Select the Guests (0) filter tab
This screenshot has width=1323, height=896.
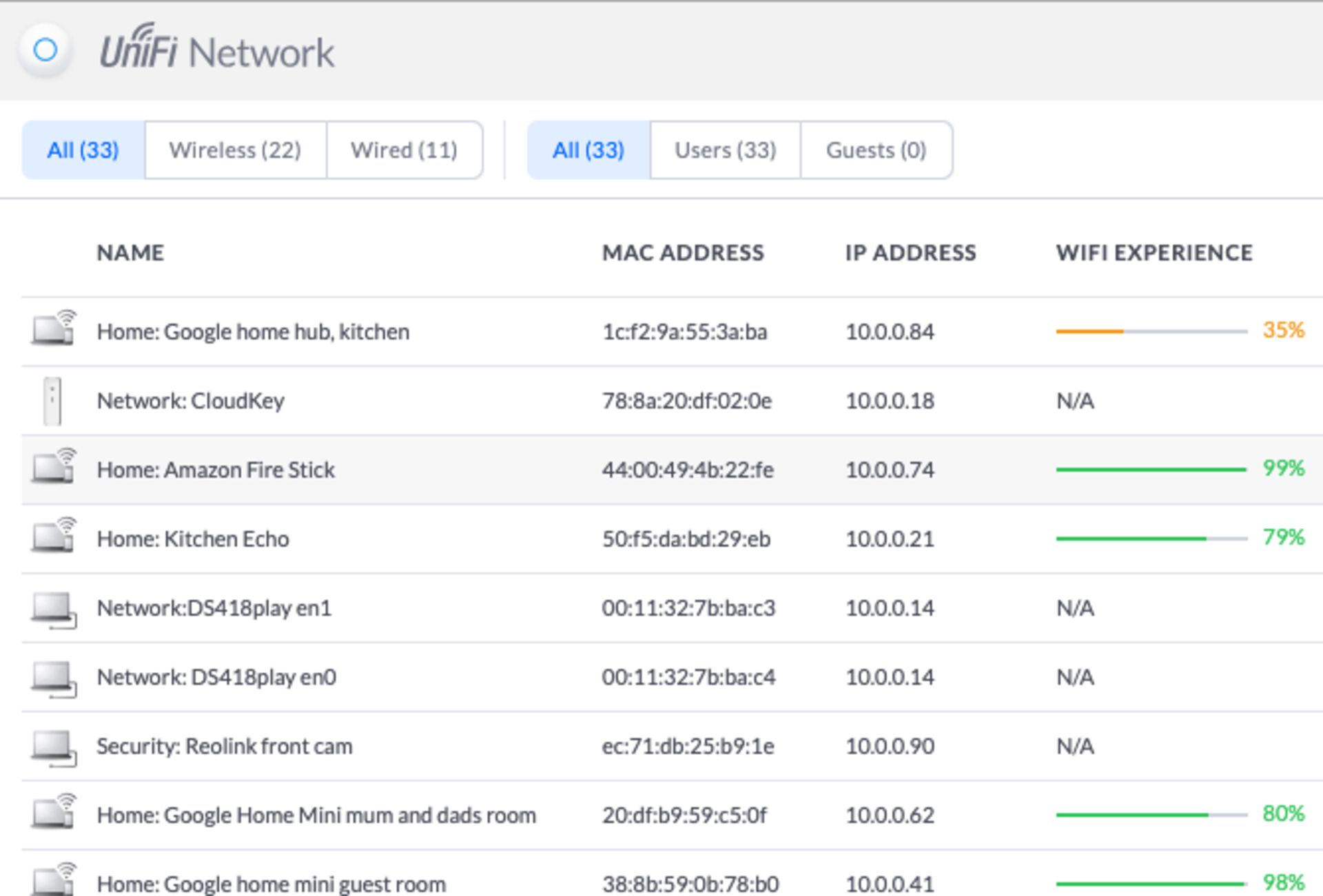(x=876, y=150)
